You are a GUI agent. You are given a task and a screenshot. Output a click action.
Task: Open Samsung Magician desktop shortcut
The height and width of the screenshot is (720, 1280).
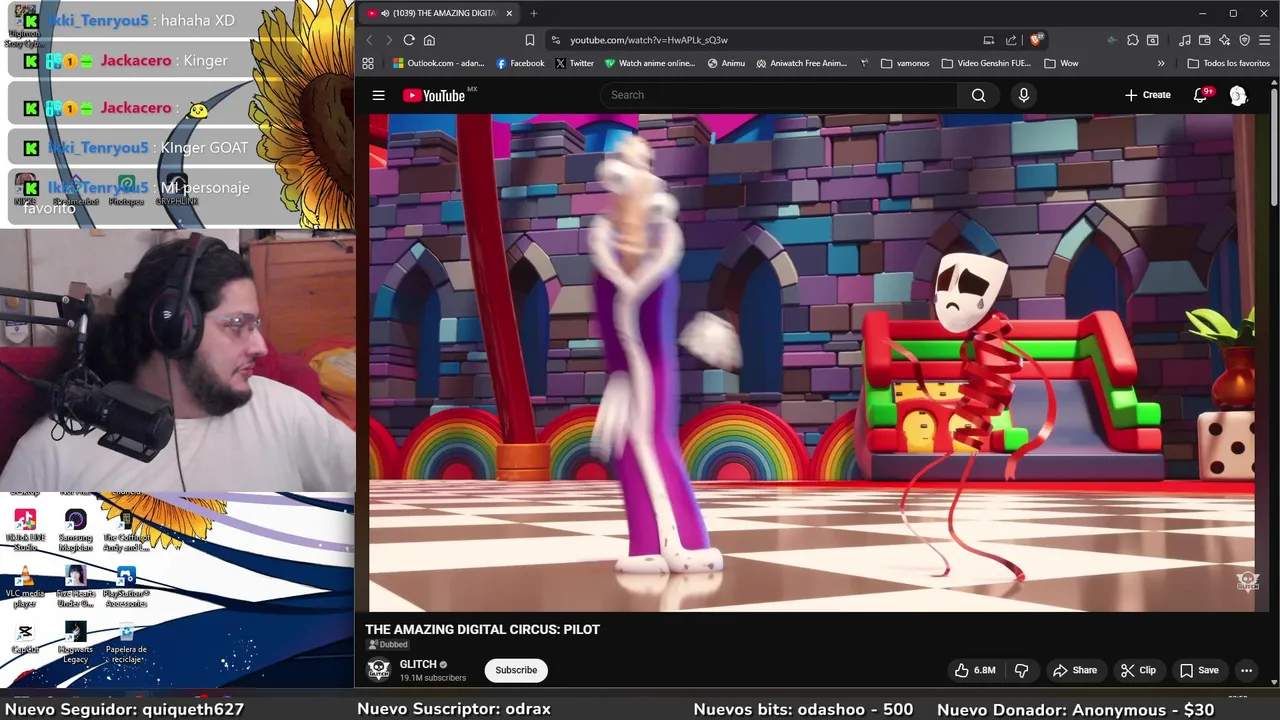coord(76,530)
